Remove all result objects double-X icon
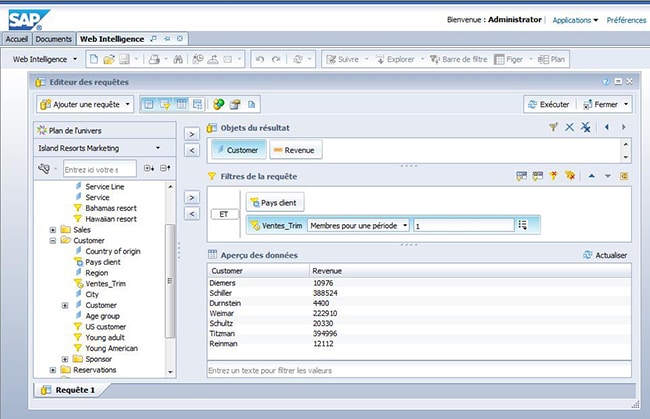Viewport: 650px width, 419px height. tap(586, 127)
